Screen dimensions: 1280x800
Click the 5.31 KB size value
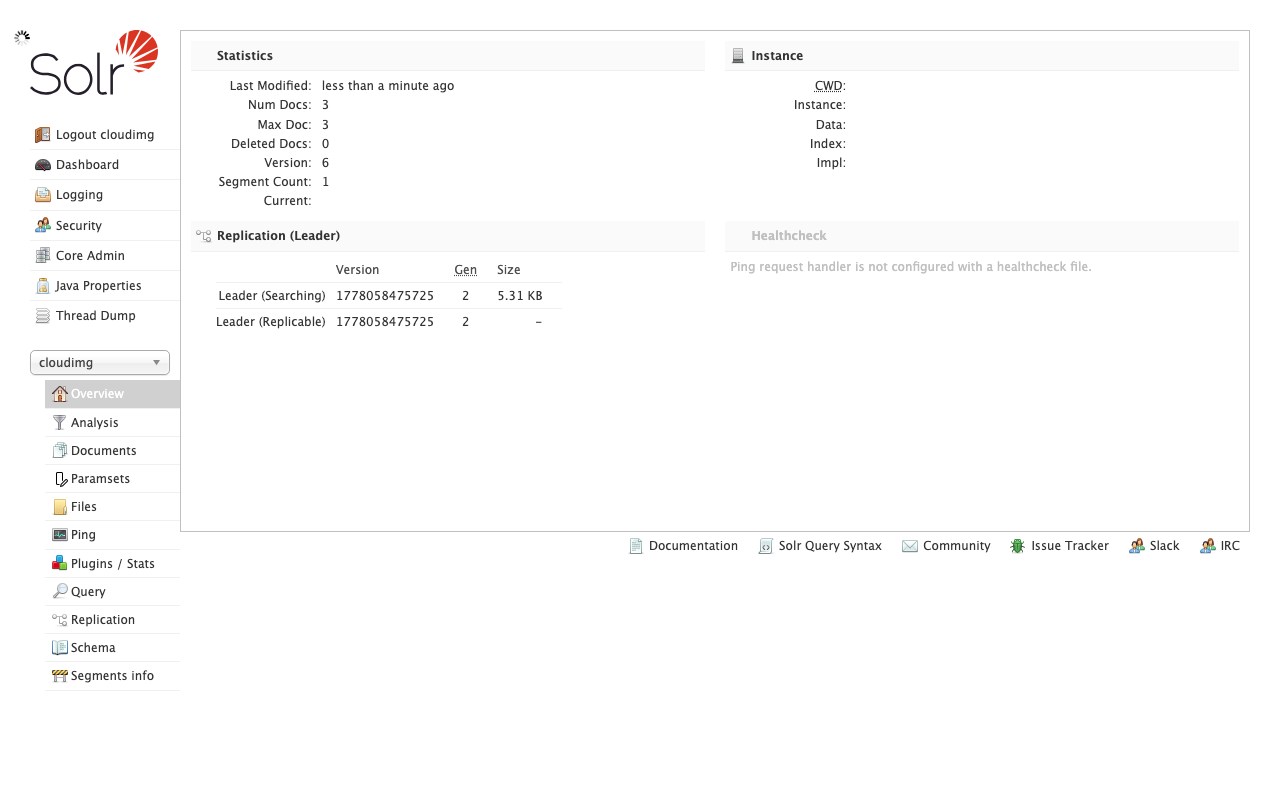520,296
